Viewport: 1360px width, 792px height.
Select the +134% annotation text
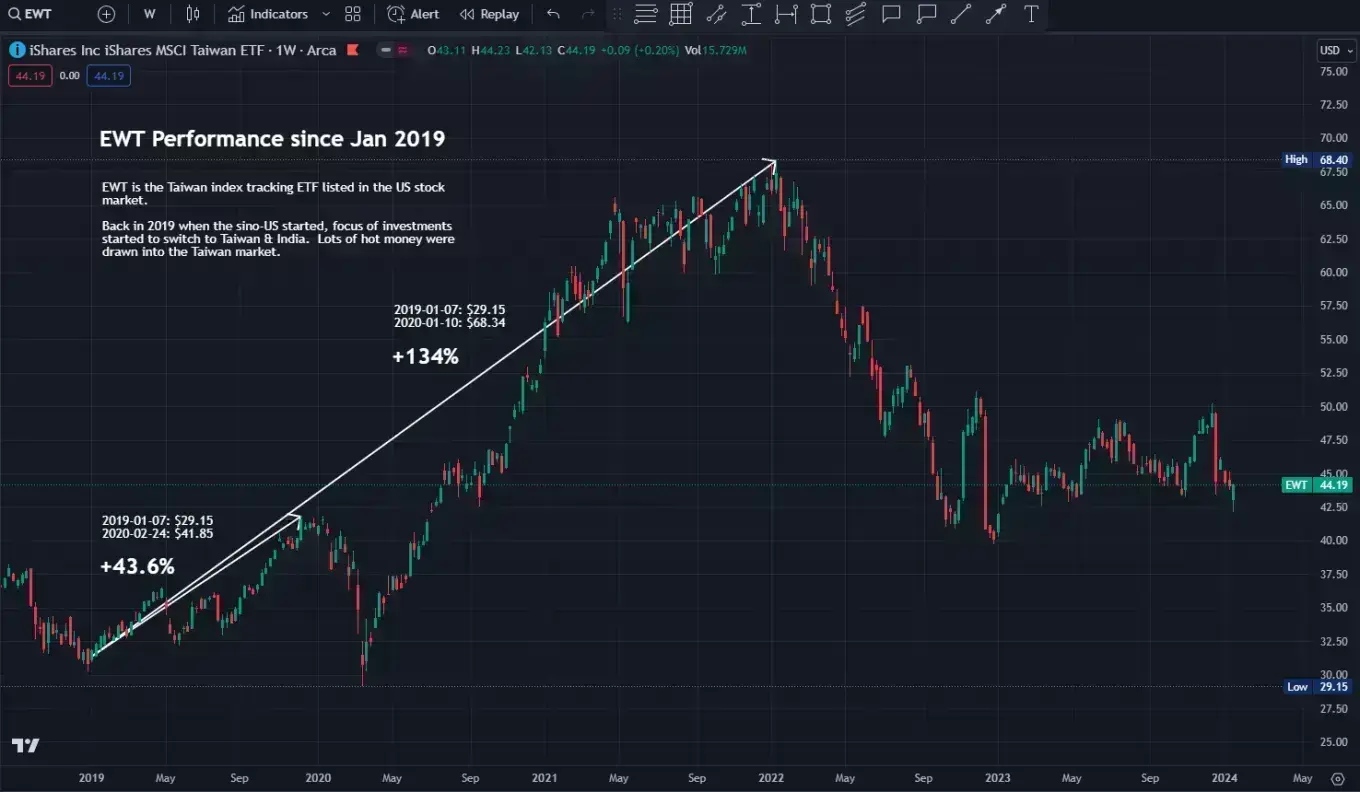click(425, 356)
